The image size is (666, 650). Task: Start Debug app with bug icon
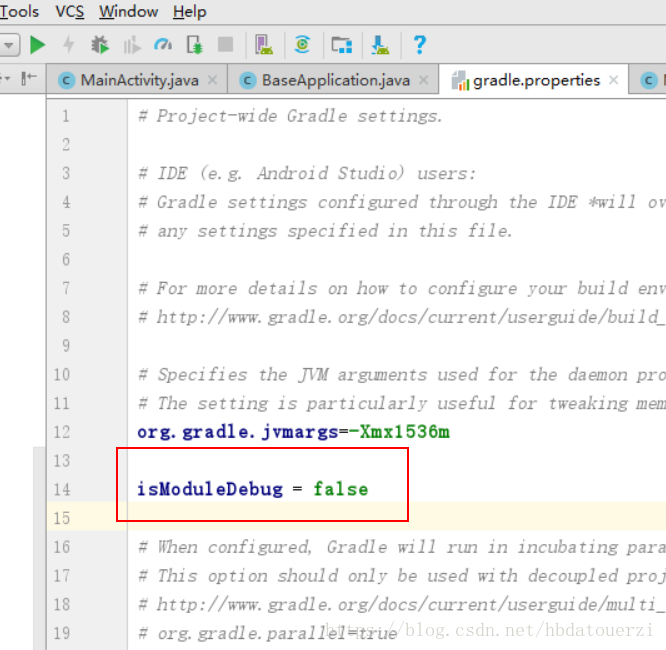point(100,45)
